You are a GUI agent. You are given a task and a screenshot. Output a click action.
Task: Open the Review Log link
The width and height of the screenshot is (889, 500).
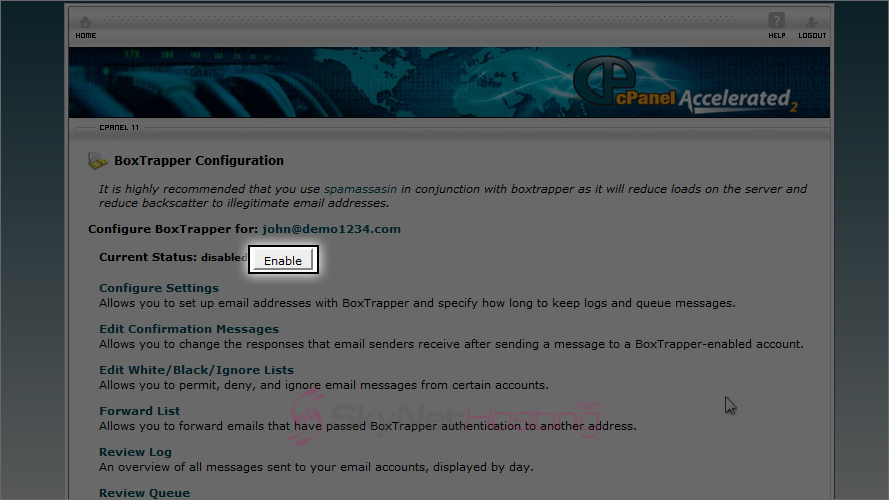click(135, 452)
